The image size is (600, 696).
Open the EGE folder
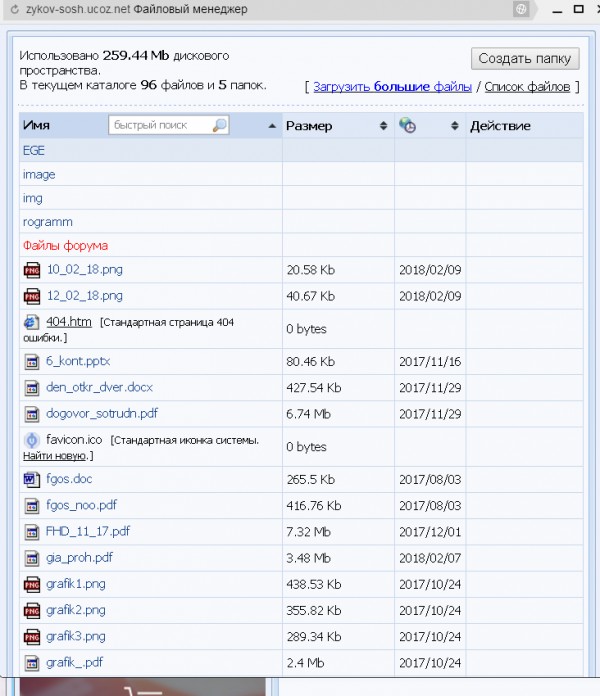[x=34, y=150]
